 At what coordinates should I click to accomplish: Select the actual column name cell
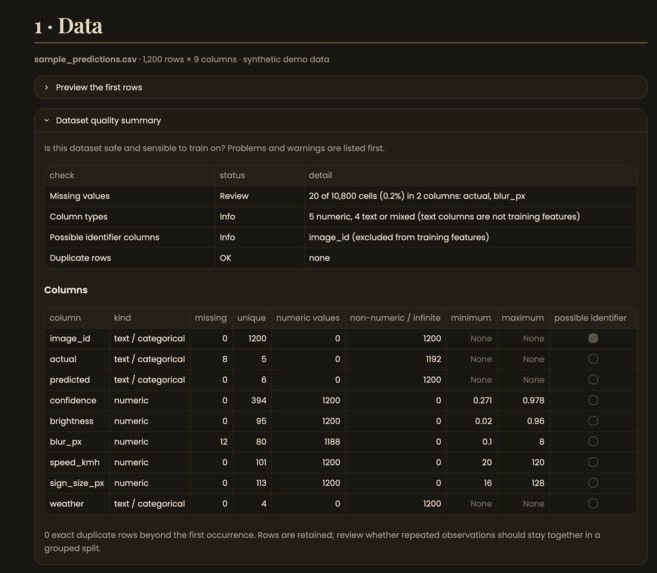77,359
